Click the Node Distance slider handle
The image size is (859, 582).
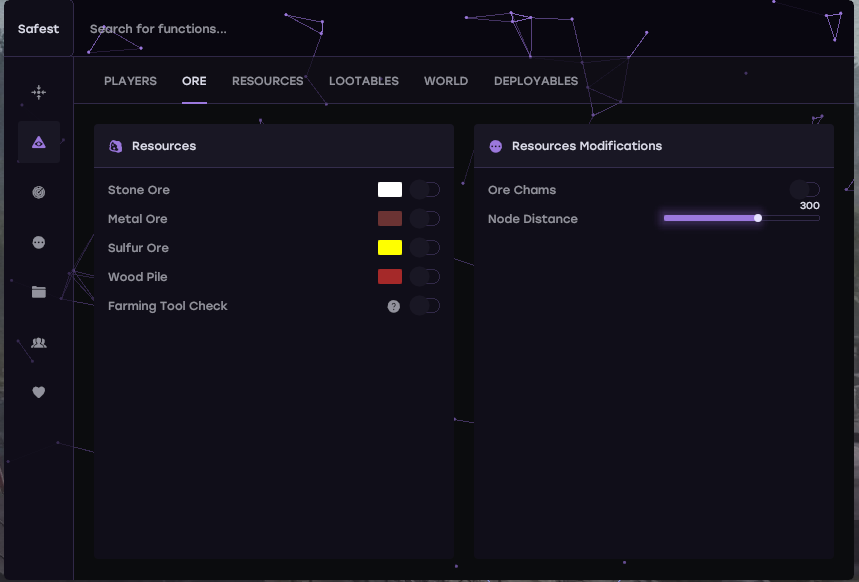pyautogui.click(x=758, y=218)
